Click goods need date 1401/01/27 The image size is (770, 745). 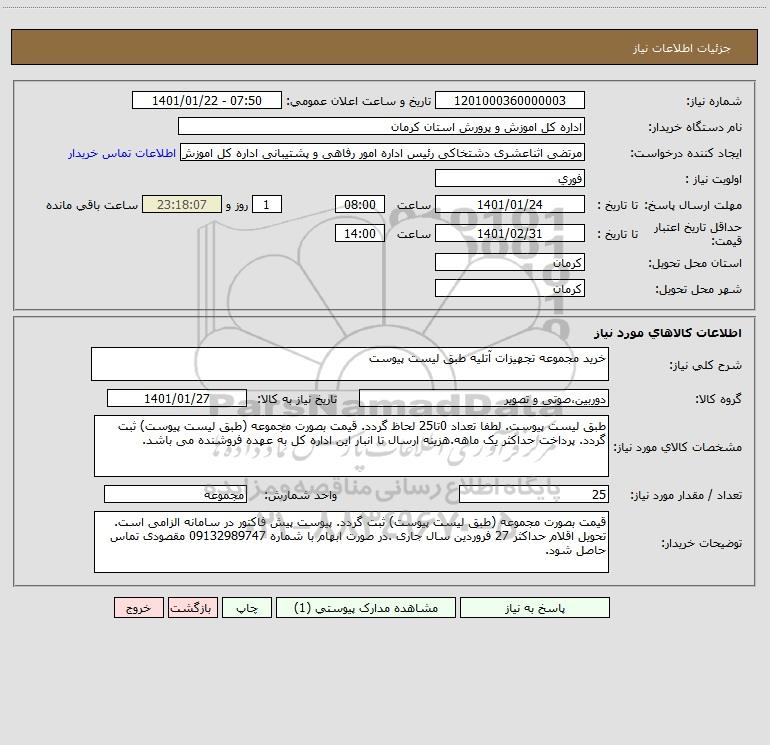(177, 398)
